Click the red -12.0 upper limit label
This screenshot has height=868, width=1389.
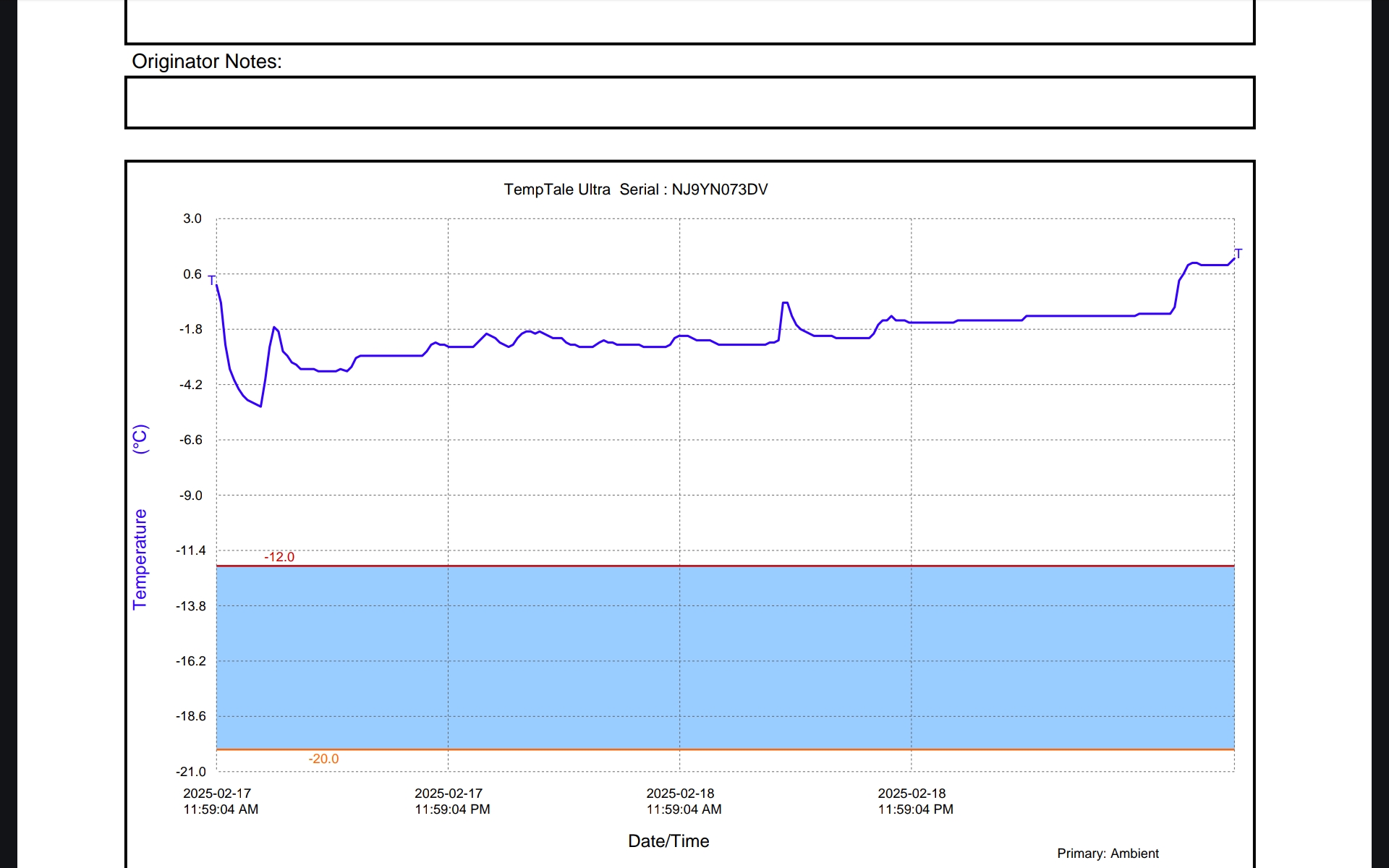pyautogui.click(x=279, y=557)
